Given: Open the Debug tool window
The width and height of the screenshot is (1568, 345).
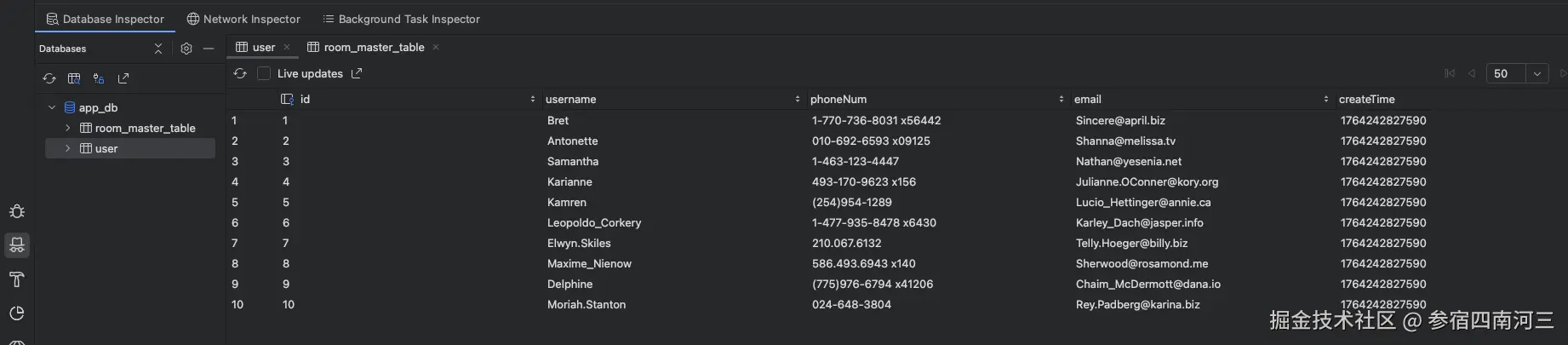Looking at the screenshot, I should pyautogui.click(x=16, y=211).
